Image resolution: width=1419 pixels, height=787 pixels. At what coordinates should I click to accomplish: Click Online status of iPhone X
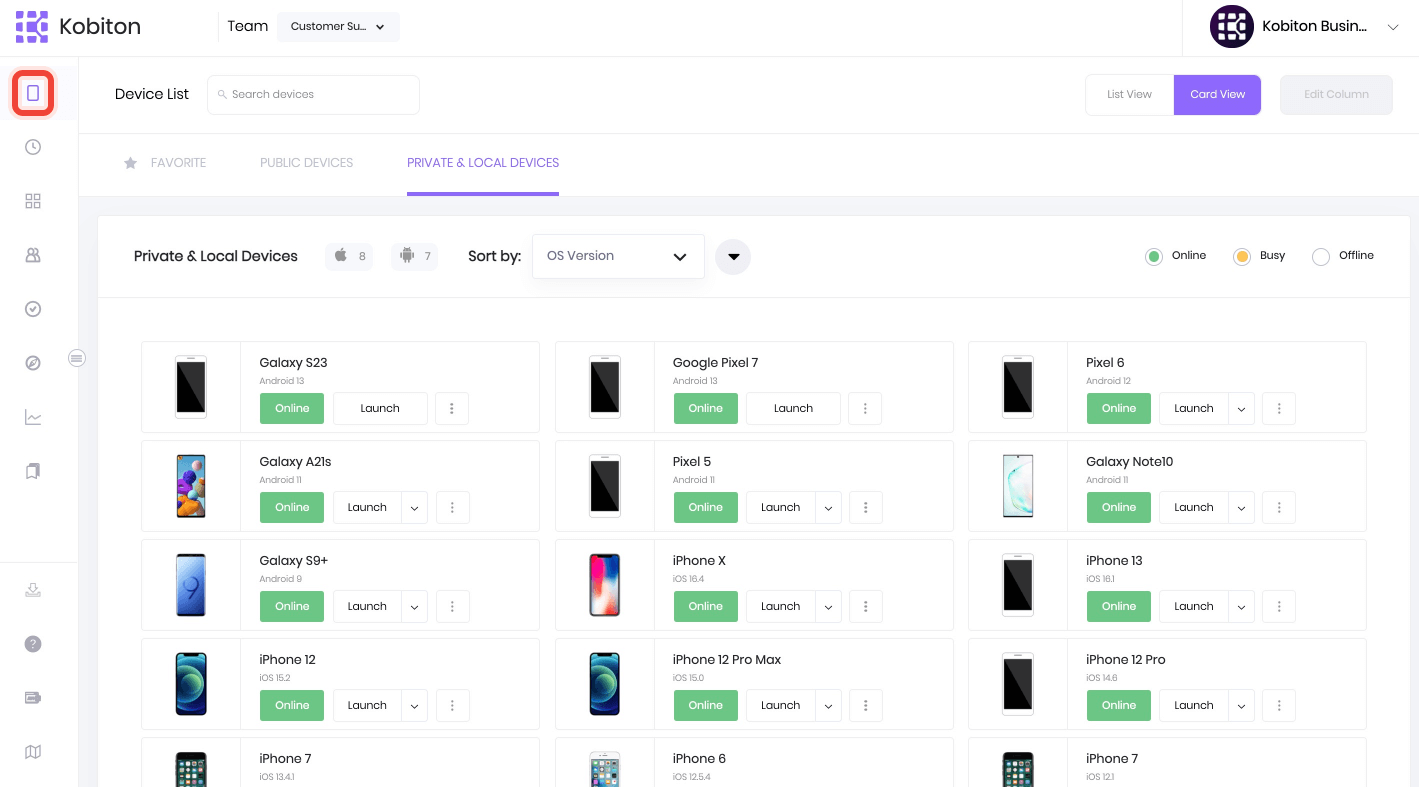[x=705, y=606]
